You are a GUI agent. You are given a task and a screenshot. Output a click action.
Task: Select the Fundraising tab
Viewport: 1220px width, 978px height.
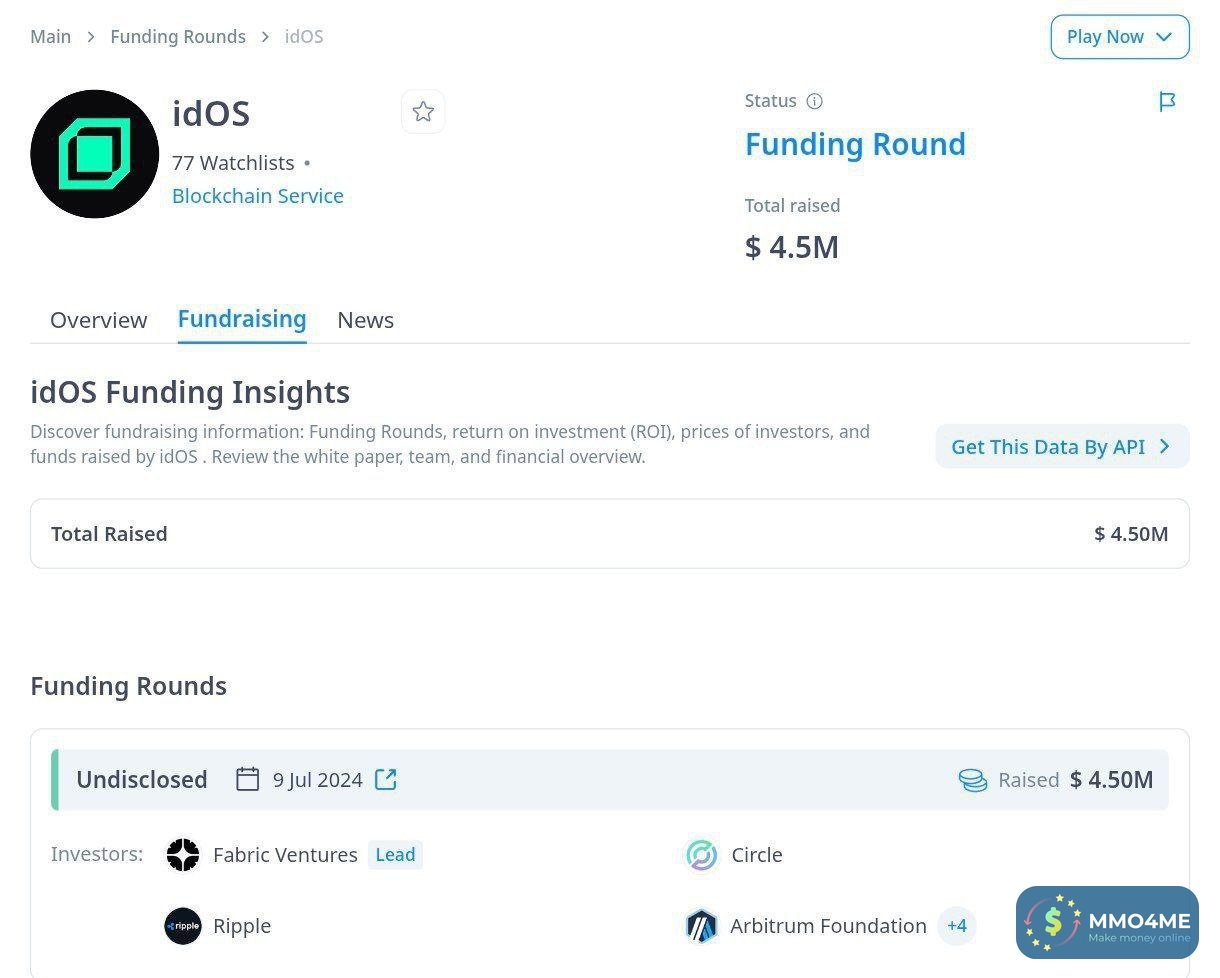(x=242, y=319)
